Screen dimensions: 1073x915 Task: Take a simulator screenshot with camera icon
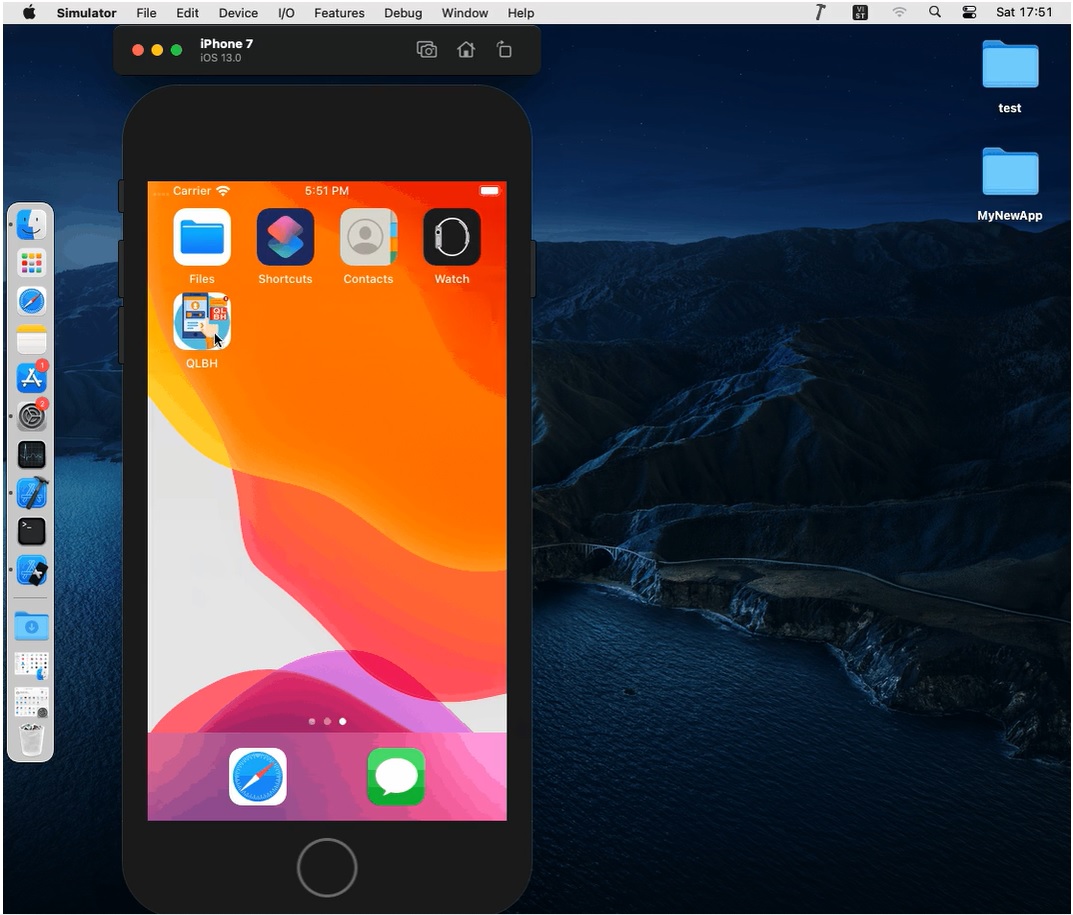(427, 50)
